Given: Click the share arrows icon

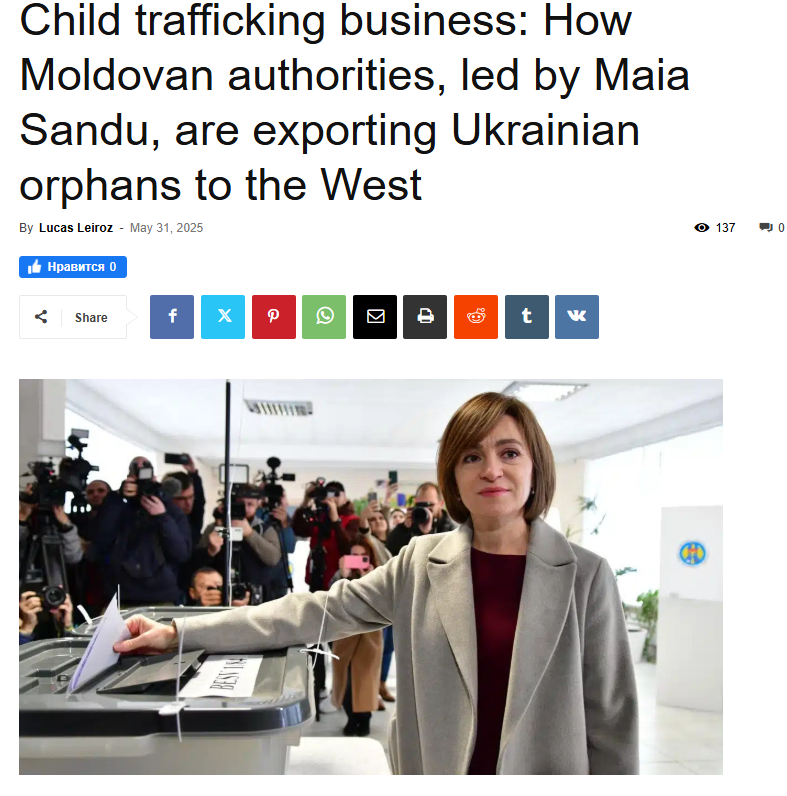Looking at the screenshot, I should pos(41,317).
